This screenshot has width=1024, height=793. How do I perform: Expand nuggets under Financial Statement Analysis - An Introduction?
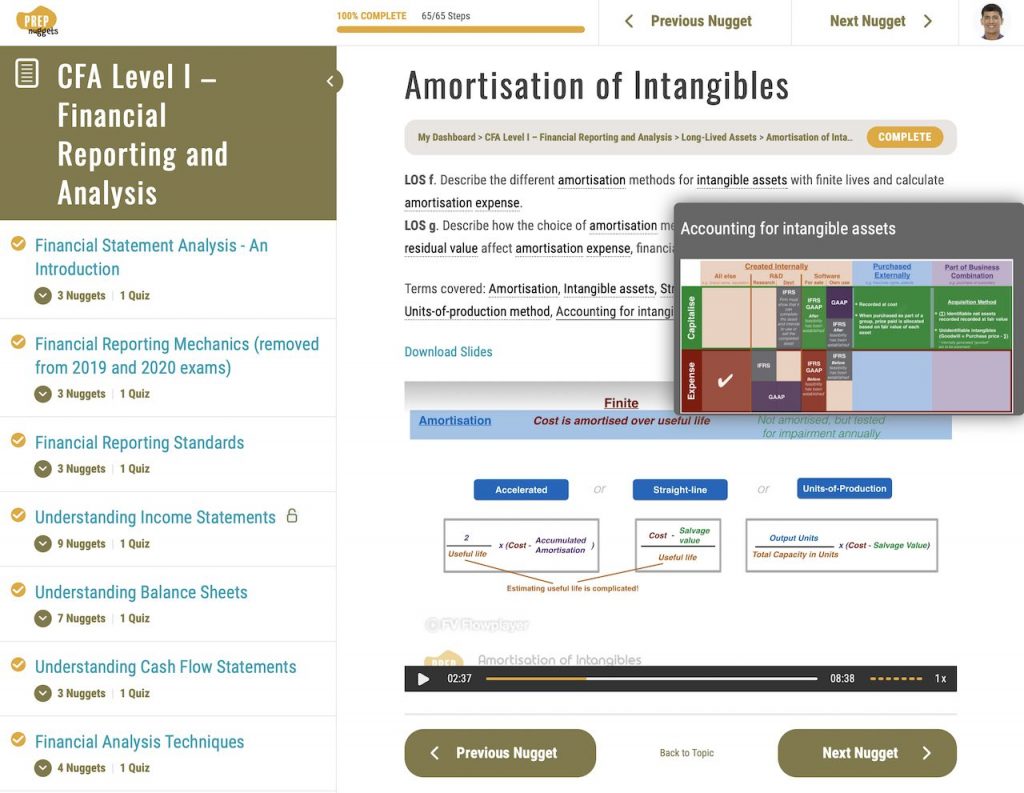[43, 295]
